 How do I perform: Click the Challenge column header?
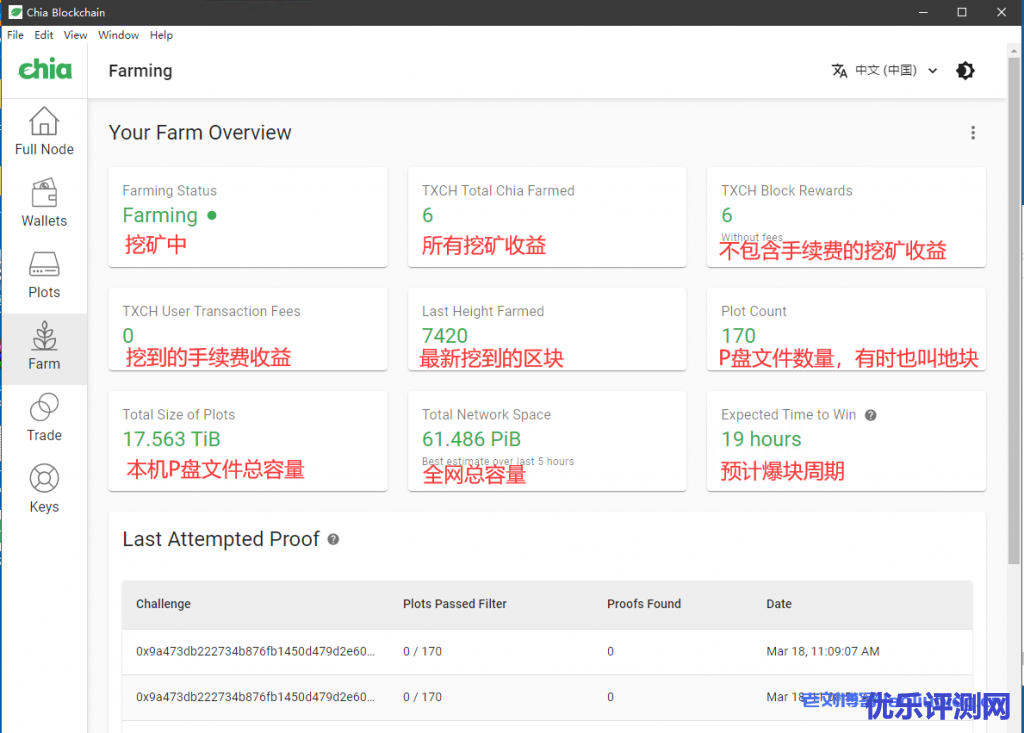tap(163, 604)
